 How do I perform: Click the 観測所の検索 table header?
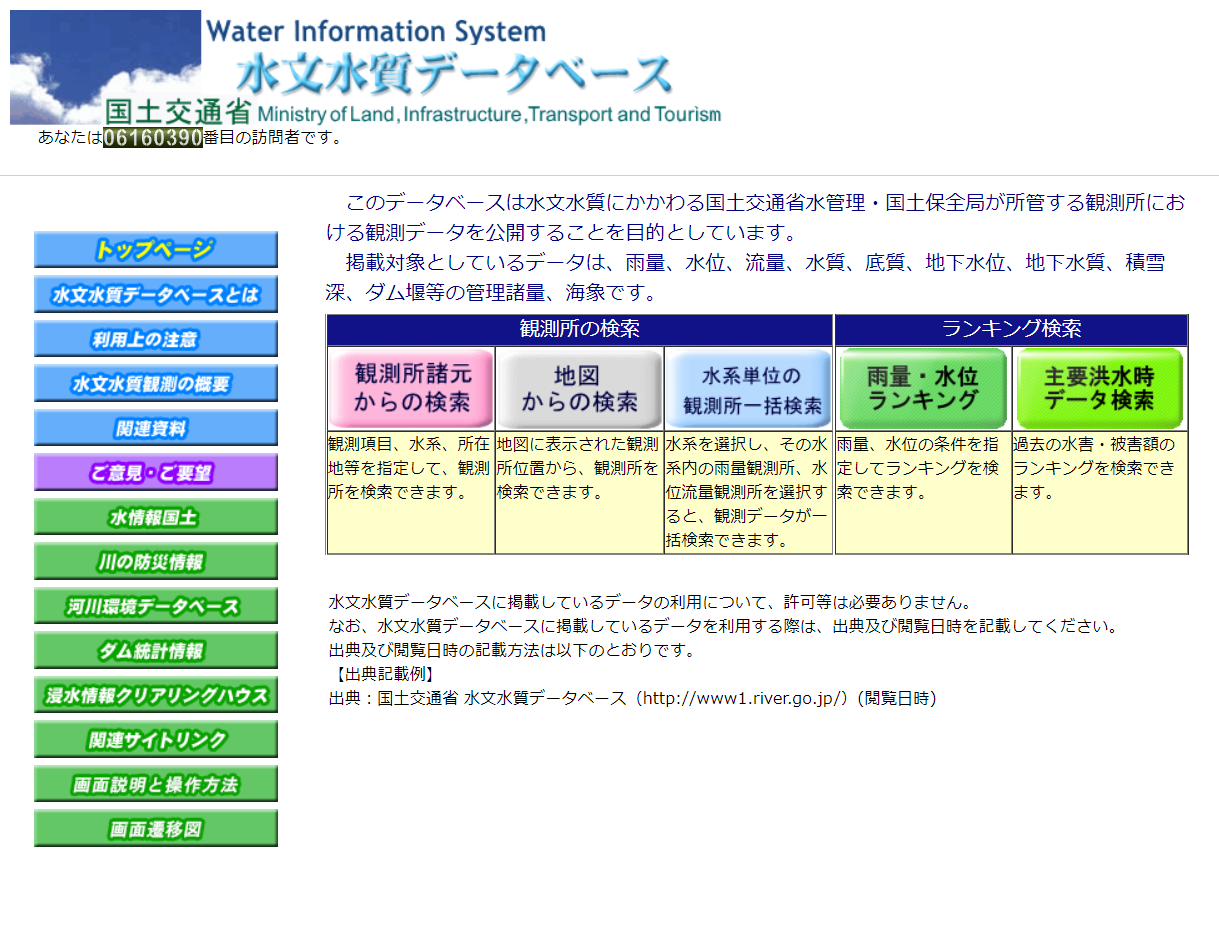coord(580,329)
